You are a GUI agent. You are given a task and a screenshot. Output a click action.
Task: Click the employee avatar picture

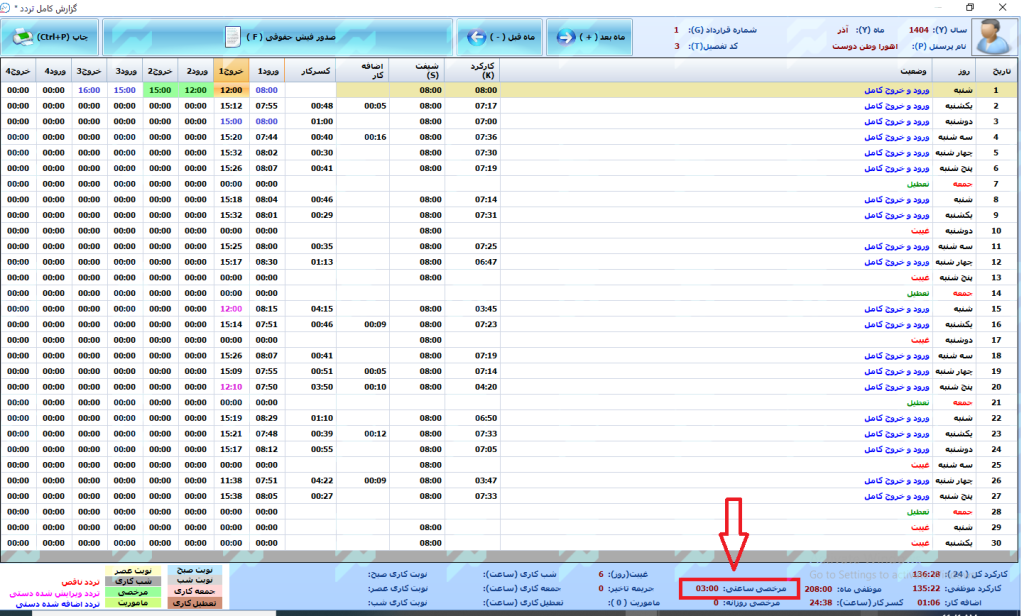tap(991, 36)
